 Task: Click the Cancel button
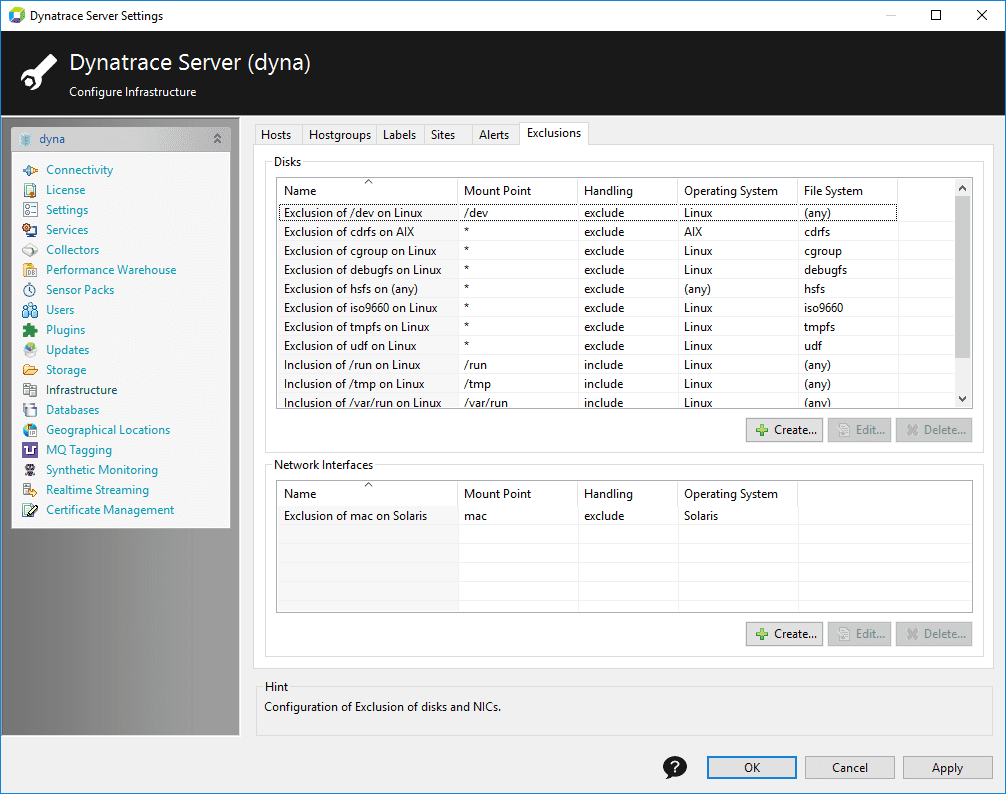849,768
